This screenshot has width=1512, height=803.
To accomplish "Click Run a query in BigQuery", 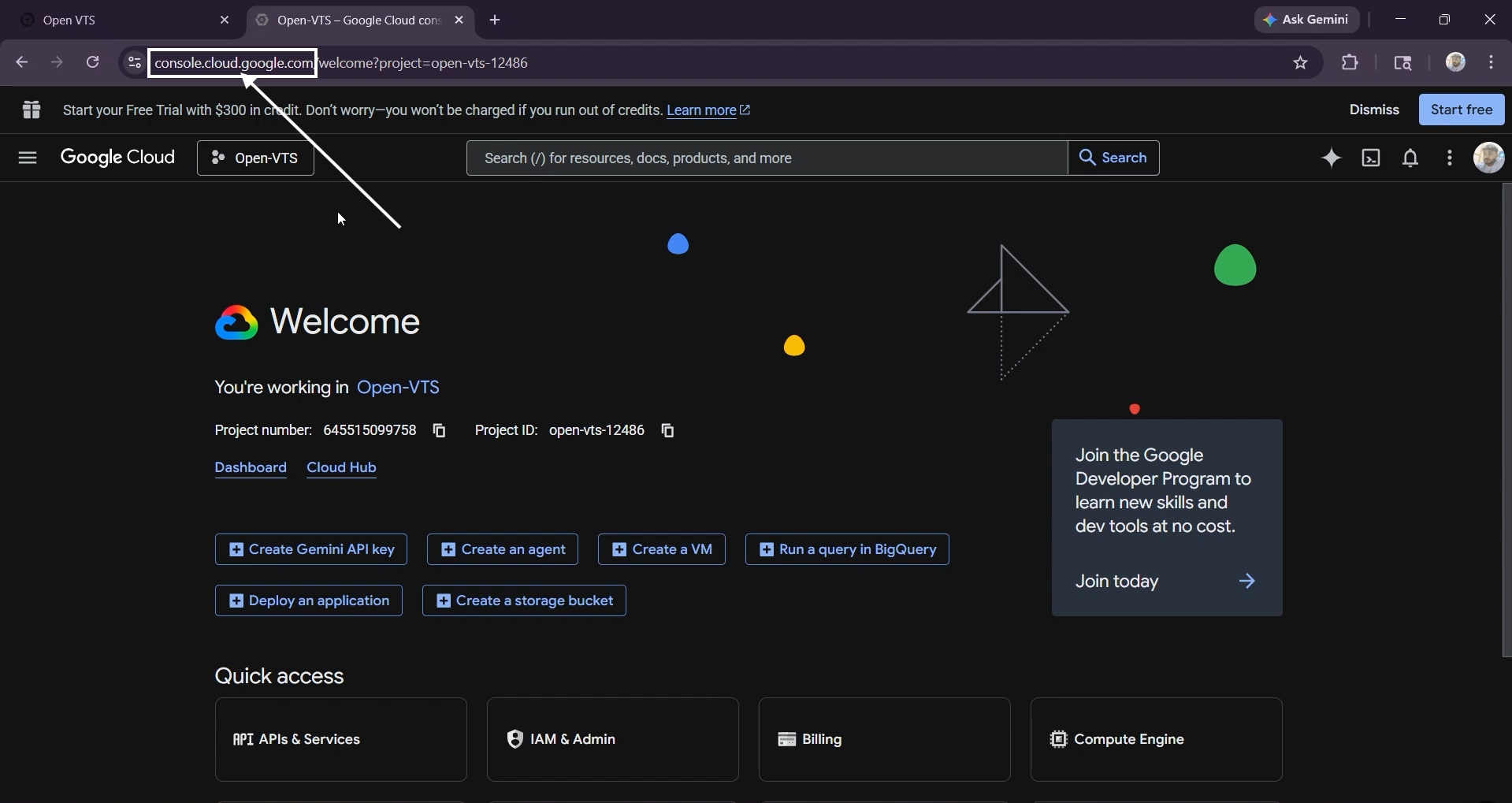I will [847, 549].
